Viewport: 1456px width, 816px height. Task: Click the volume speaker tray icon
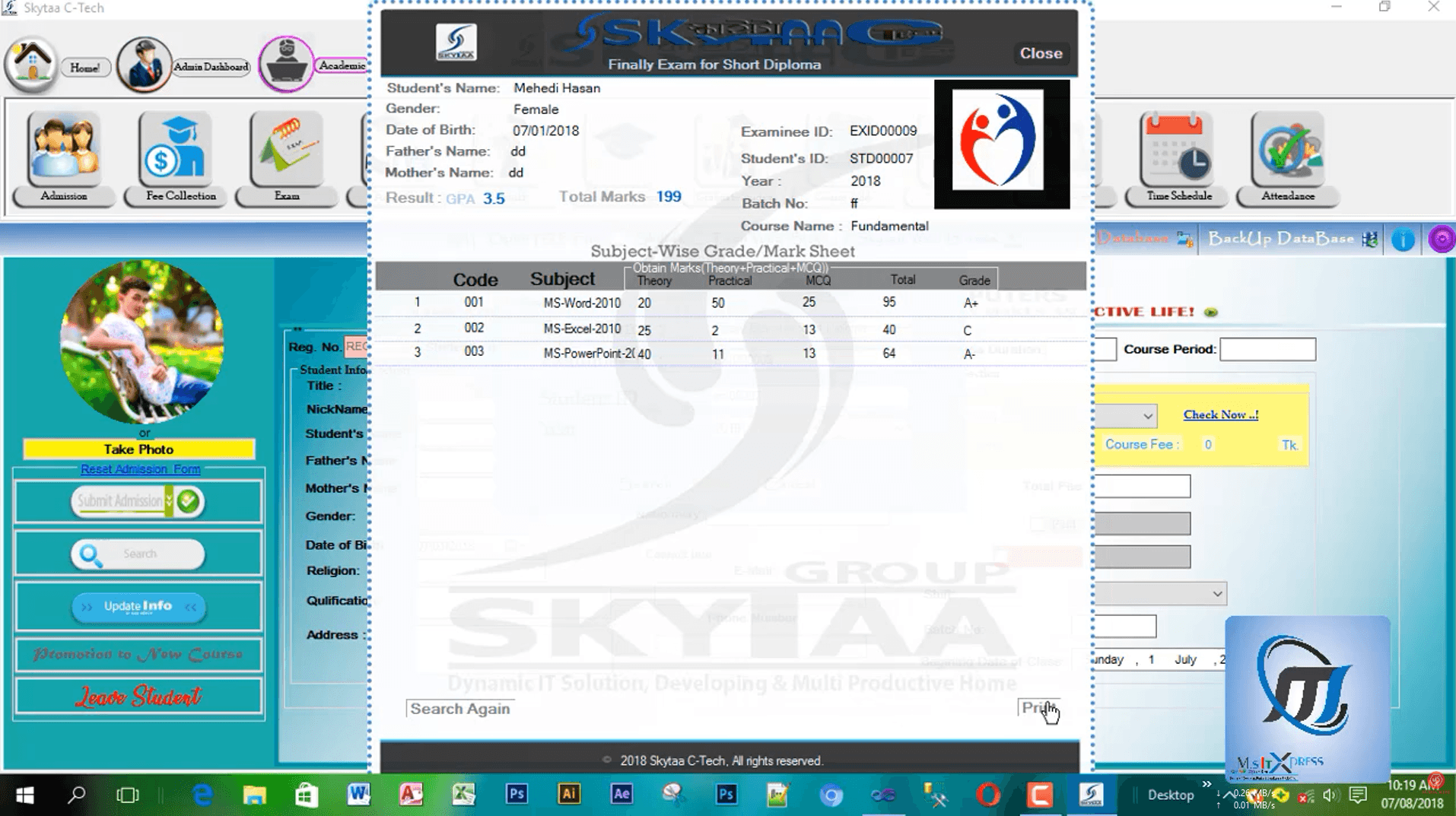(x=1330, y=796)
